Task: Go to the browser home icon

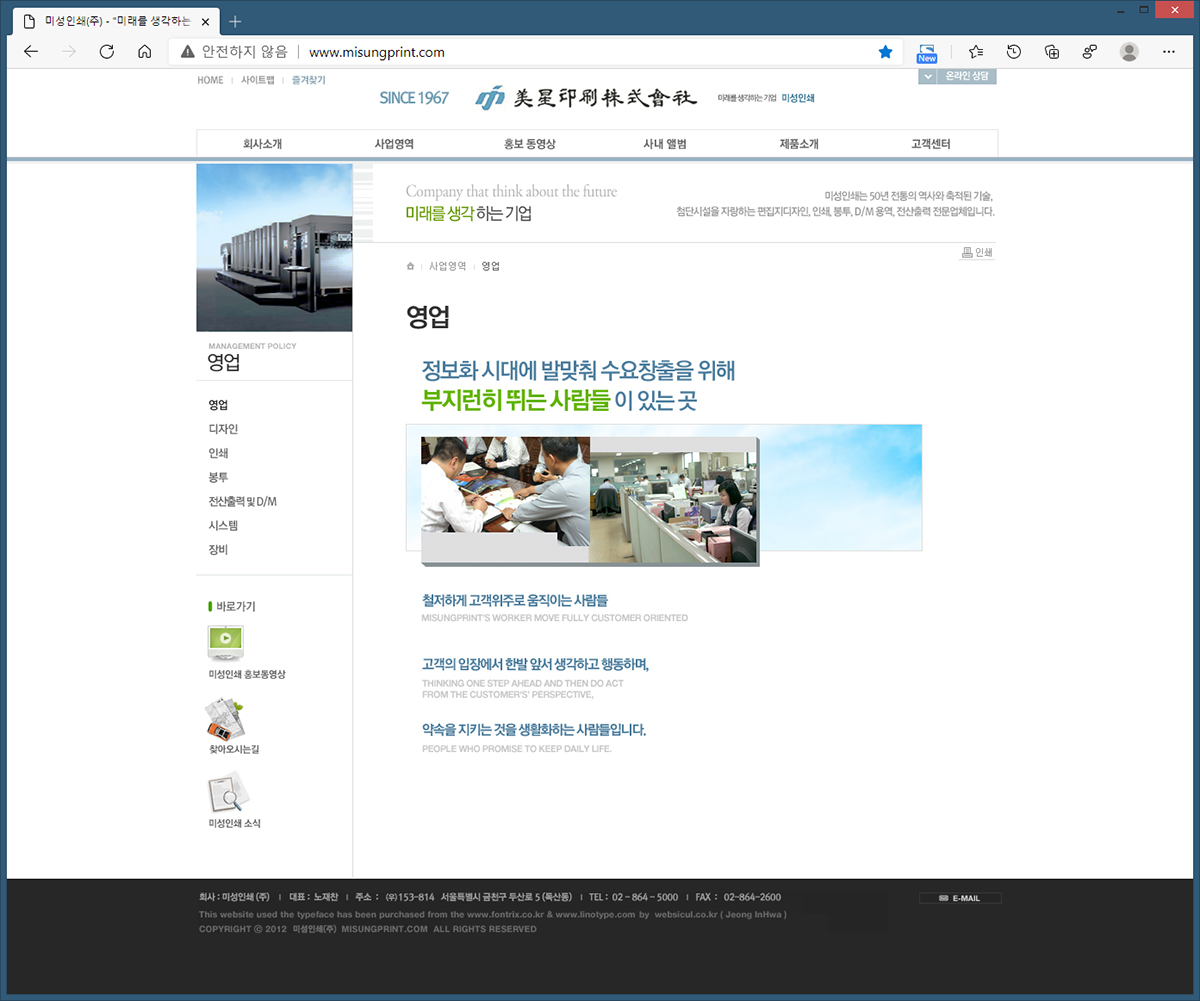Action: click(x=145, y=52)
